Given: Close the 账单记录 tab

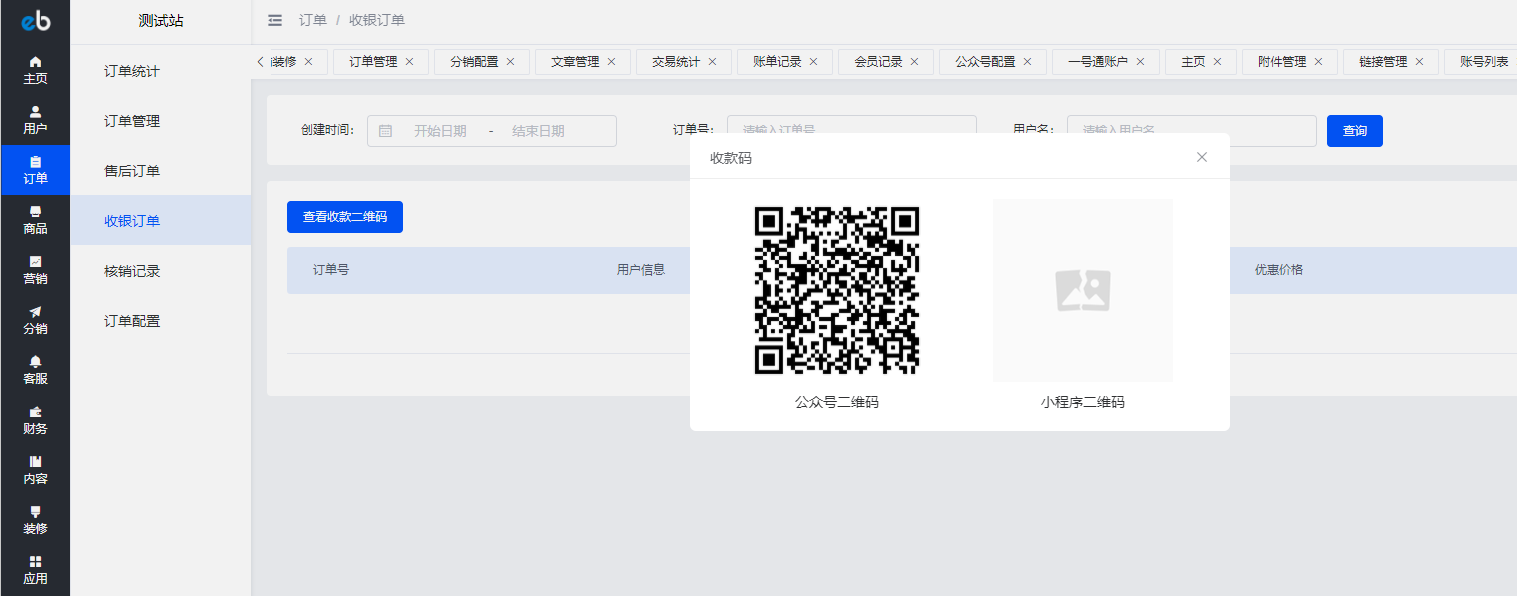Looking at the screenshot, I should coord(813,62).
